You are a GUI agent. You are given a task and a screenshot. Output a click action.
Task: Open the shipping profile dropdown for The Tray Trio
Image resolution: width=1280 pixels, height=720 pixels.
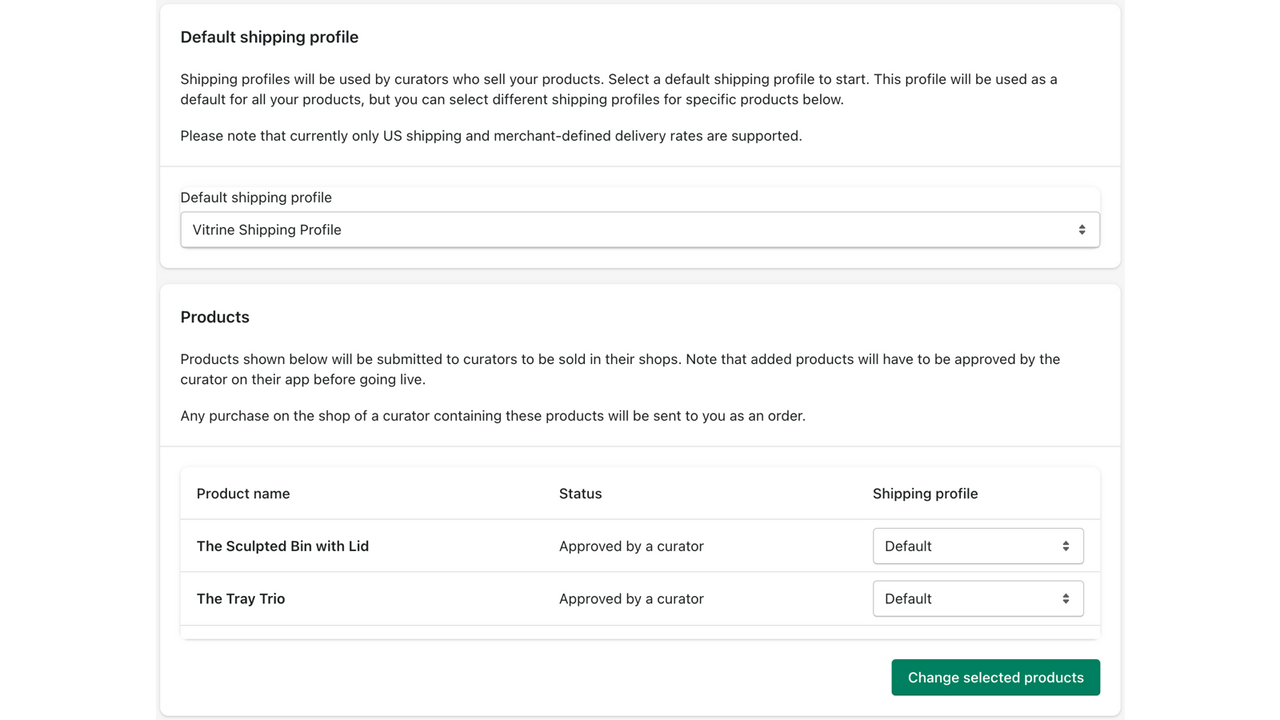(x=978, y=598)
